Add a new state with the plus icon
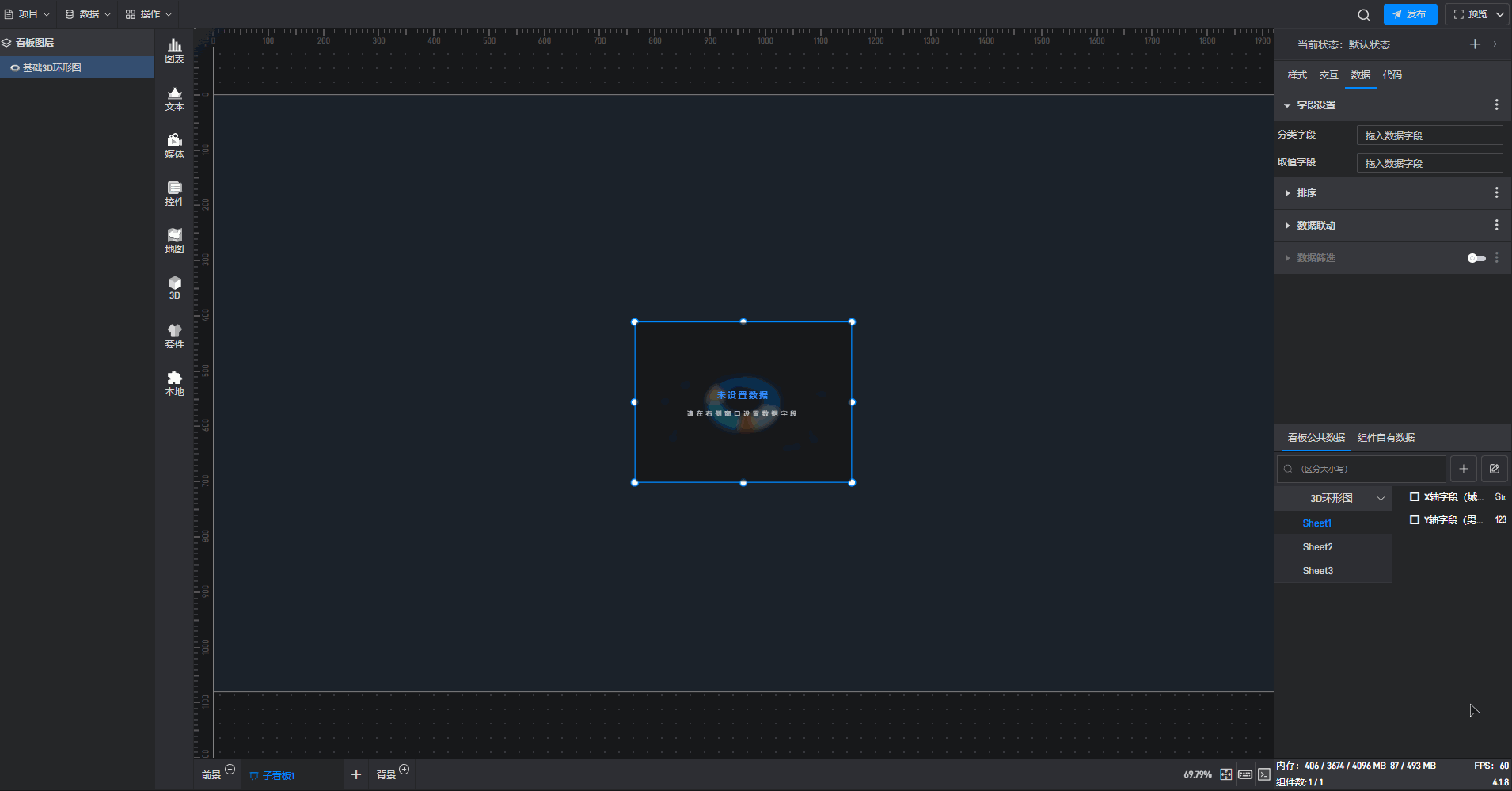Viewport: 1512px width, 791px height. coord(1475,44)
